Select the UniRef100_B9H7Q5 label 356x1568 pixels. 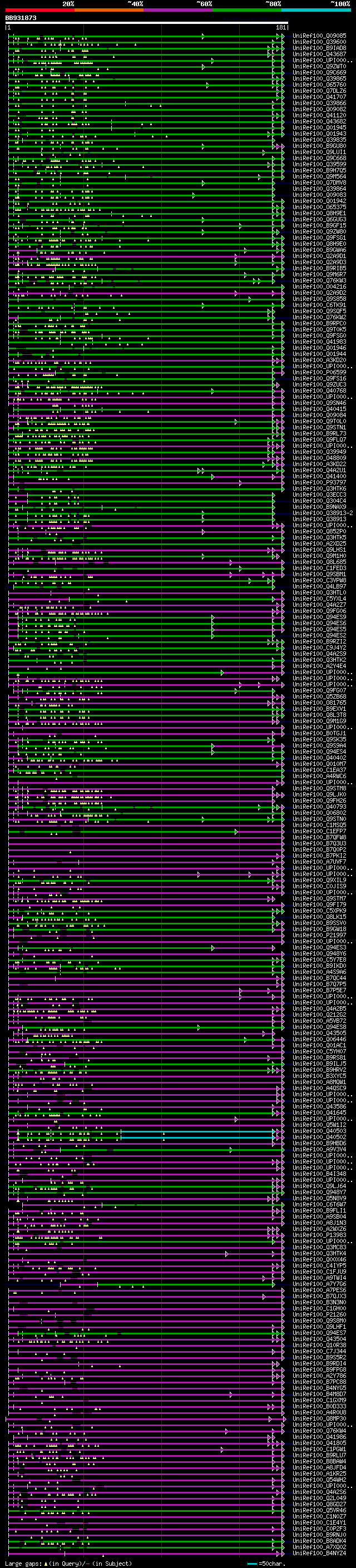[x=319, y=170]
